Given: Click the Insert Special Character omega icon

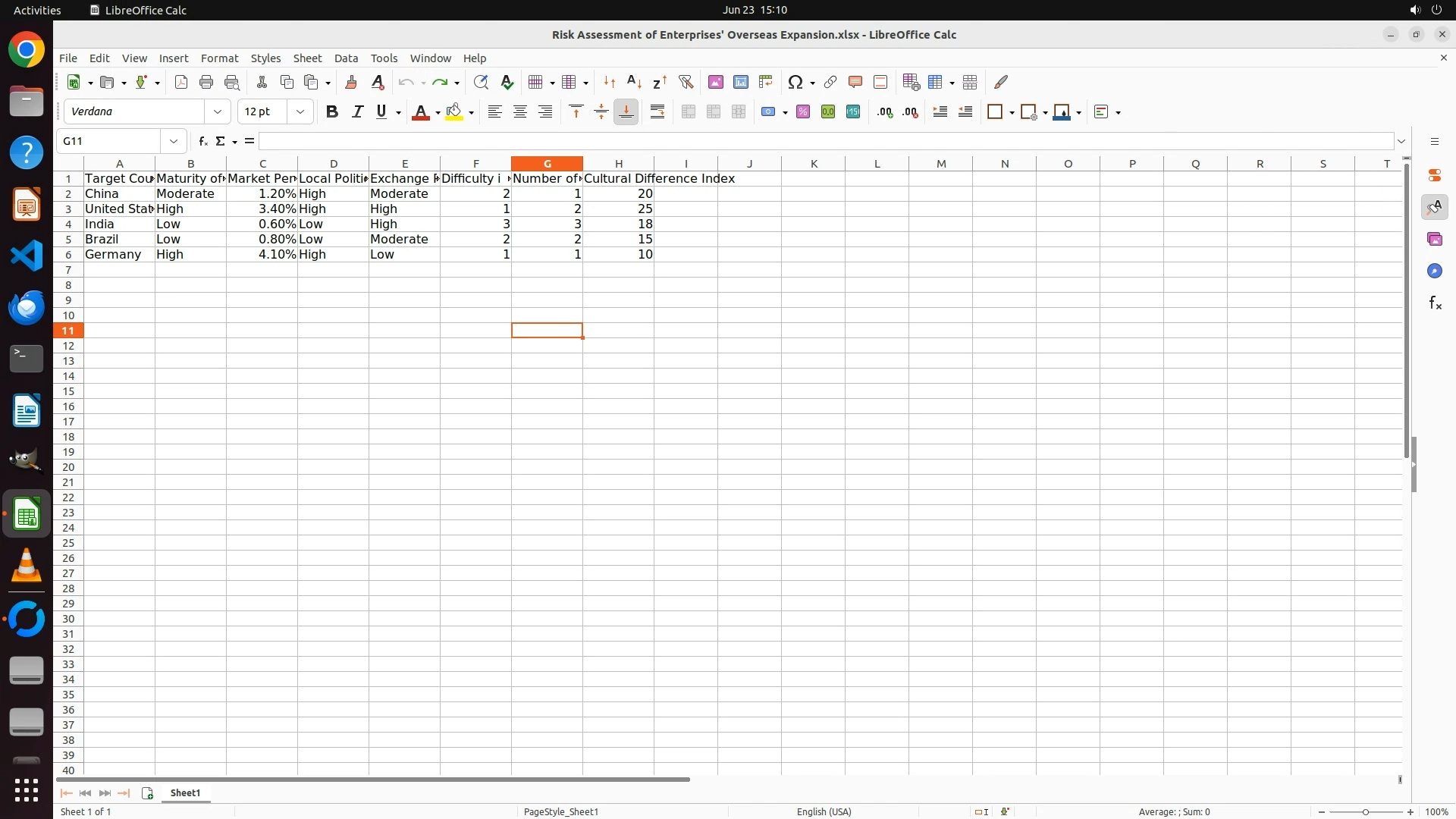Looking at the screenshot, I should click(x=795, y=82).
